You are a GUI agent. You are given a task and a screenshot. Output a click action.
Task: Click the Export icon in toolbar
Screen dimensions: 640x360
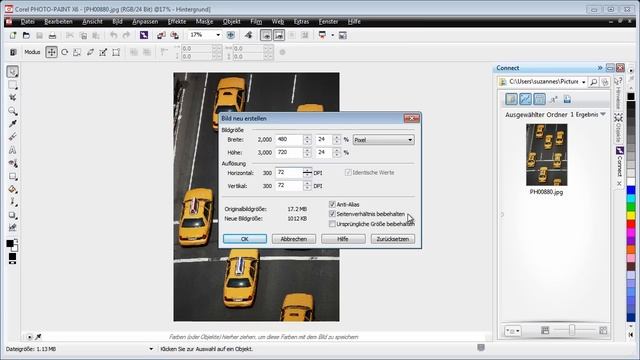click(x=174, y=36)
